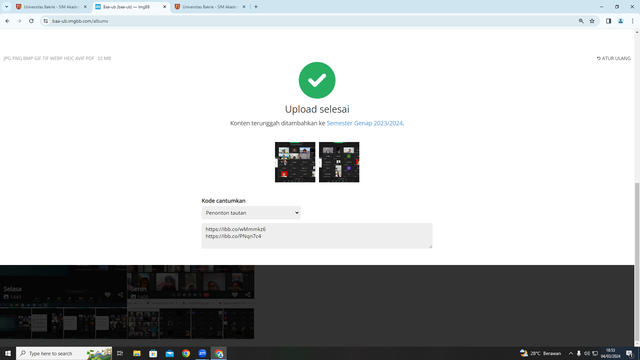The height and width of the screenshot is (360, 640).
Task: Click the taskbar search box
Action: 64,353
